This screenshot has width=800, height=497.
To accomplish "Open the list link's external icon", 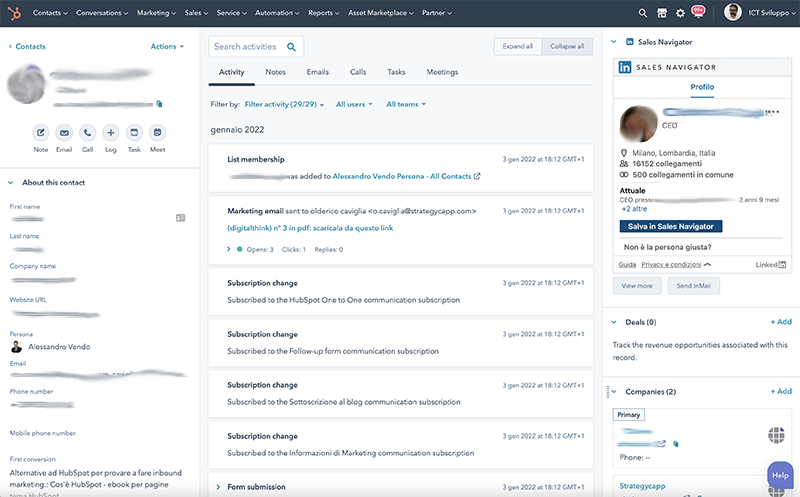I will click(x=477, y=176).
